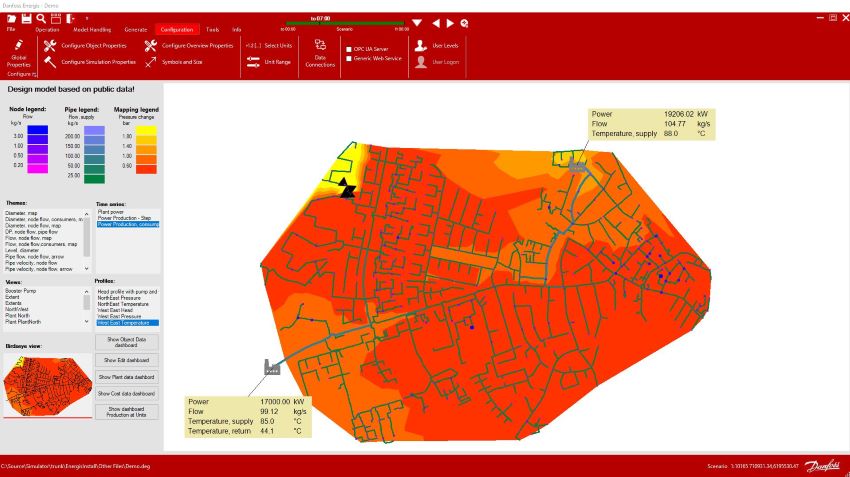This screenshot has width=850, height=477.
Task: Switch to the Generate tab
Action: (136, 30)
